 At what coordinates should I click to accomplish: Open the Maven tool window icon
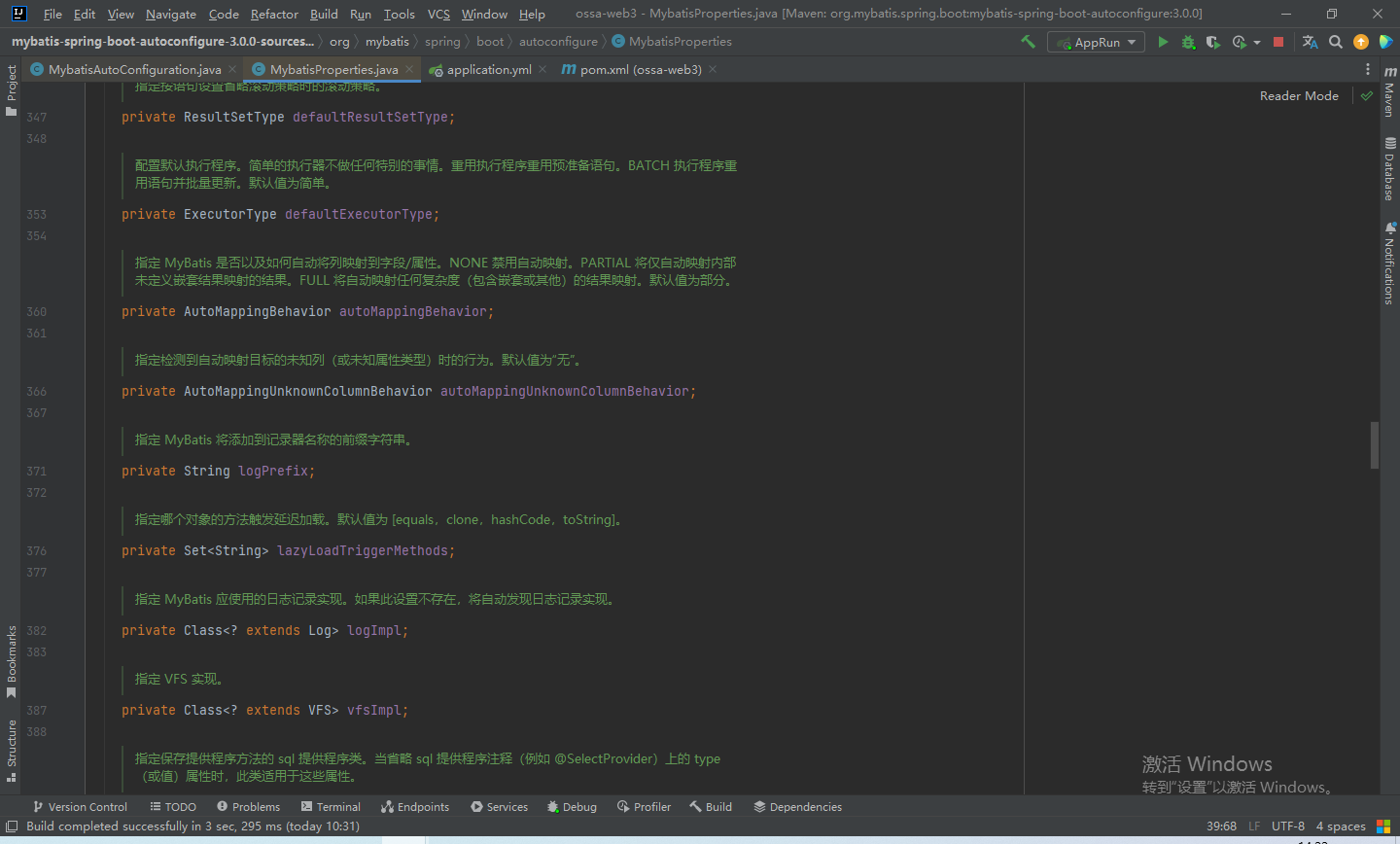click(1389, 92)
